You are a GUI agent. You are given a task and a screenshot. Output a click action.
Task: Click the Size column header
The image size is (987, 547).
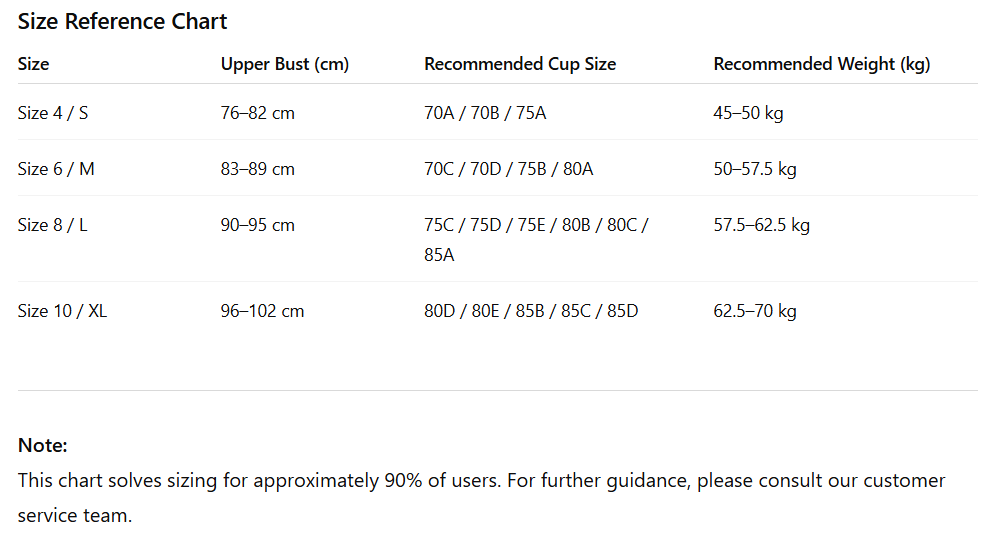click(33, 64)
